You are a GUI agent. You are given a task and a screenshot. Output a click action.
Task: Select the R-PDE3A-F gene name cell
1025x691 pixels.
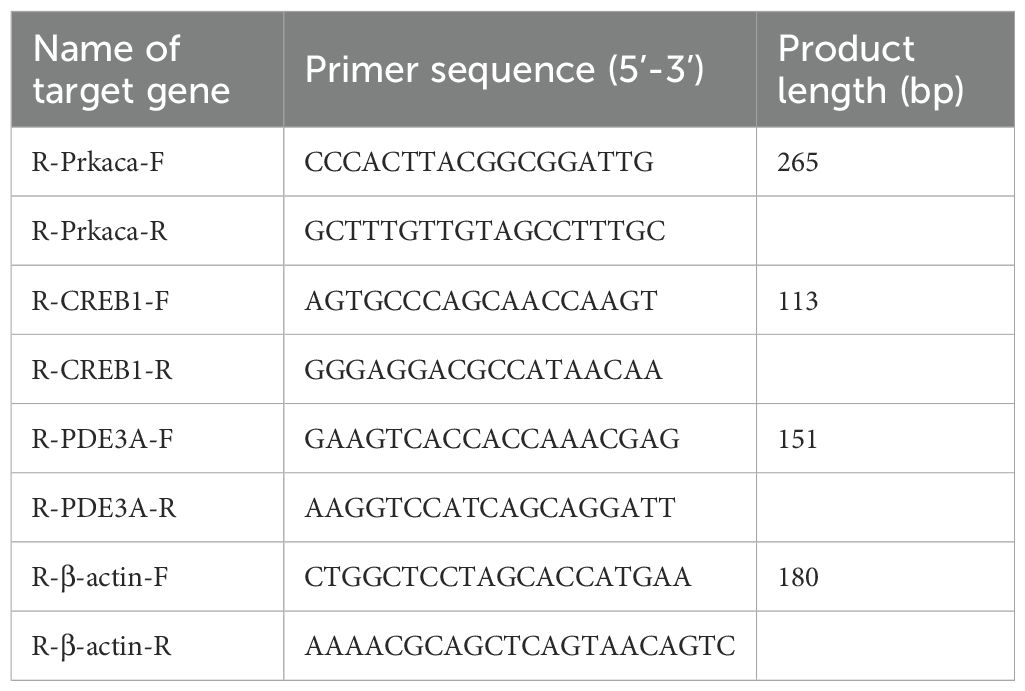(x=94, y=439)
